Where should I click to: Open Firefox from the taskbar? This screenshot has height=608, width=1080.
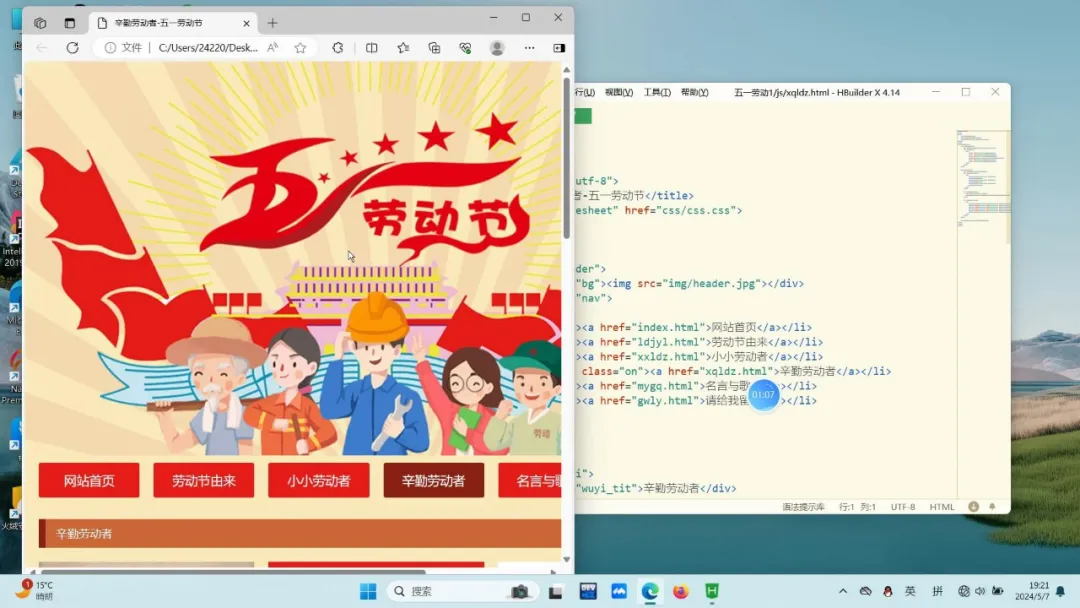point(681,591)
